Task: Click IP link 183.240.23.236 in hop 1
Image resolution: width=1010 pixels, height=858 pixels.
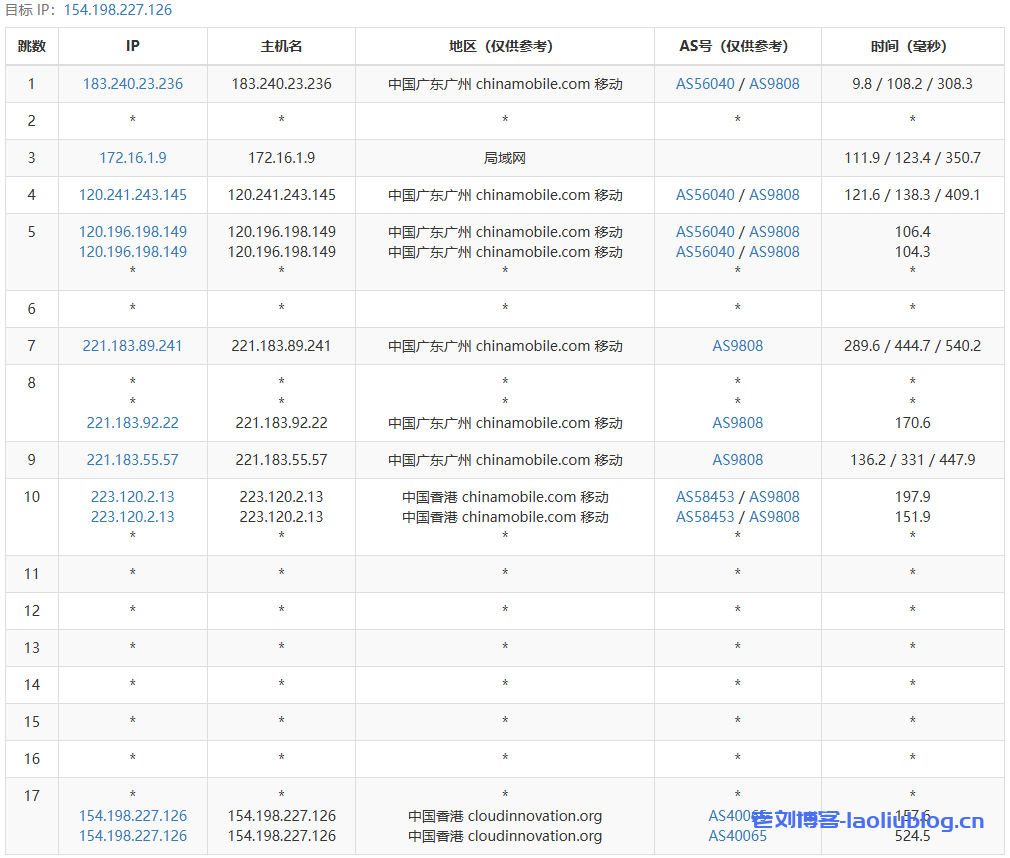Action: (x=133, y=84)
